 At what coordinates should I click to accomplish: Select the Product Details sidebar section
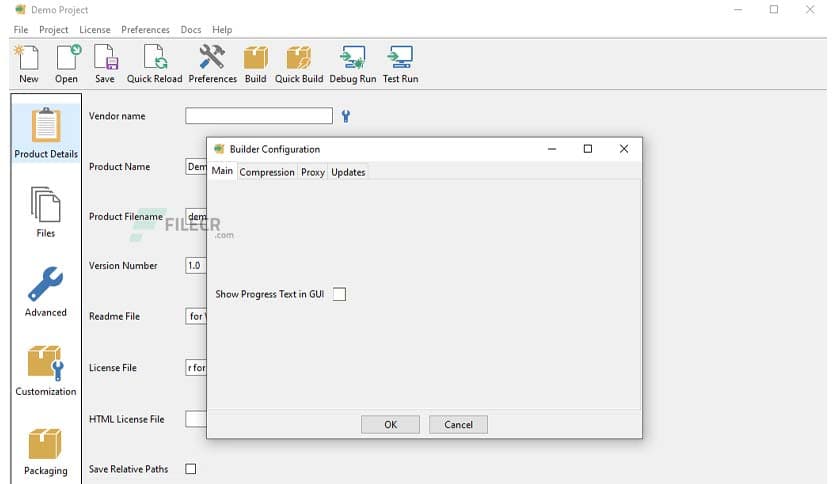coord(46,133)
